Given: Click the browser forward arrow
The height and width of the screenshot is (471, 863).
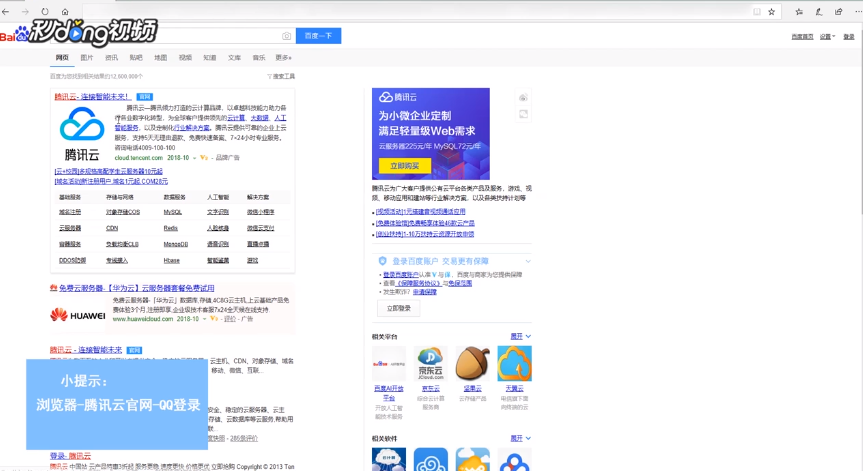Looking at the screenshot, I should pos(25,12).
